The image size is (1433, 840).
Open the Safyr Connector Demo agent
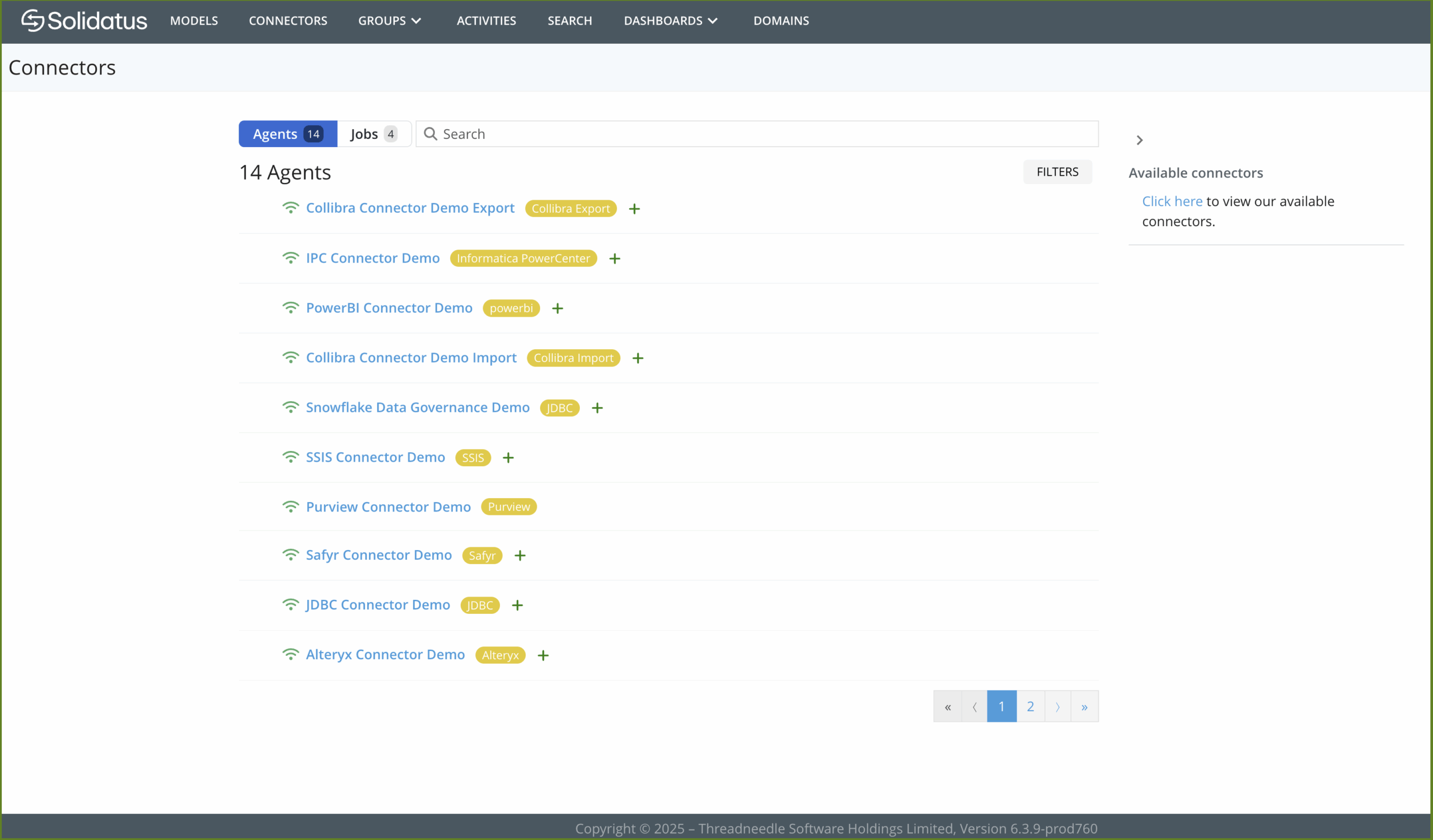pos(379,555)
